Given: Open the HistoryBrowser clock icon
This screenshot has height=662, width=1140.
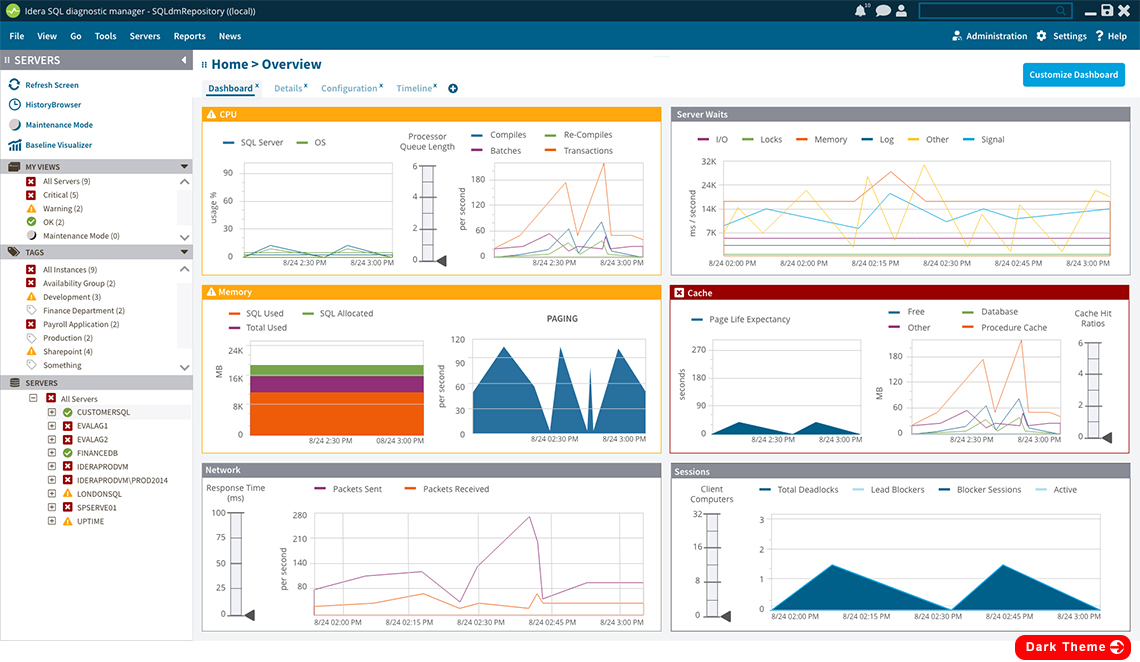Looking at the screenshot, I should [x=15, y=105].
